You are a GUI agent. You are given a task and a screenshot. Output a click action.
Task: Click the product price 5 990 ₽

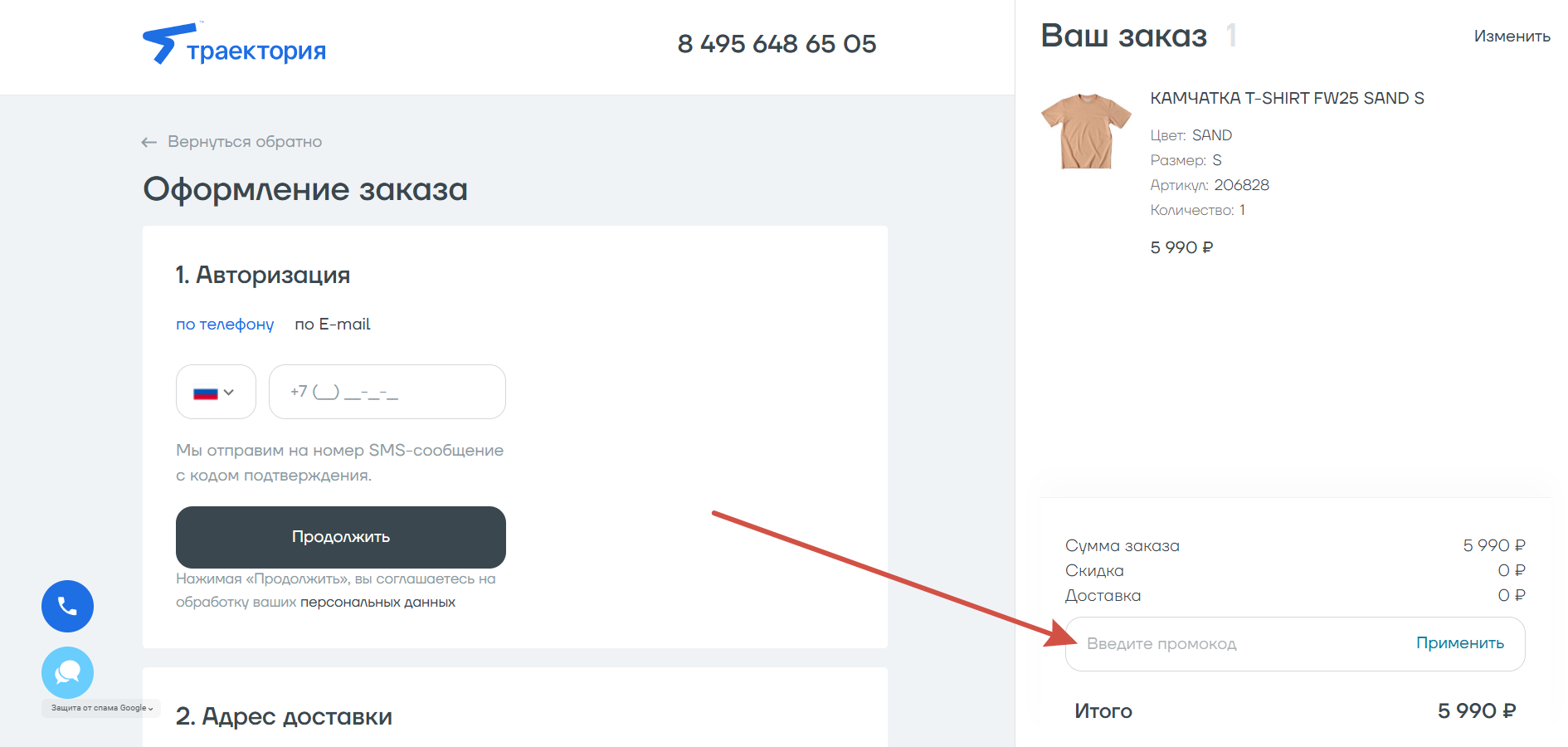tap(1181, 247)
